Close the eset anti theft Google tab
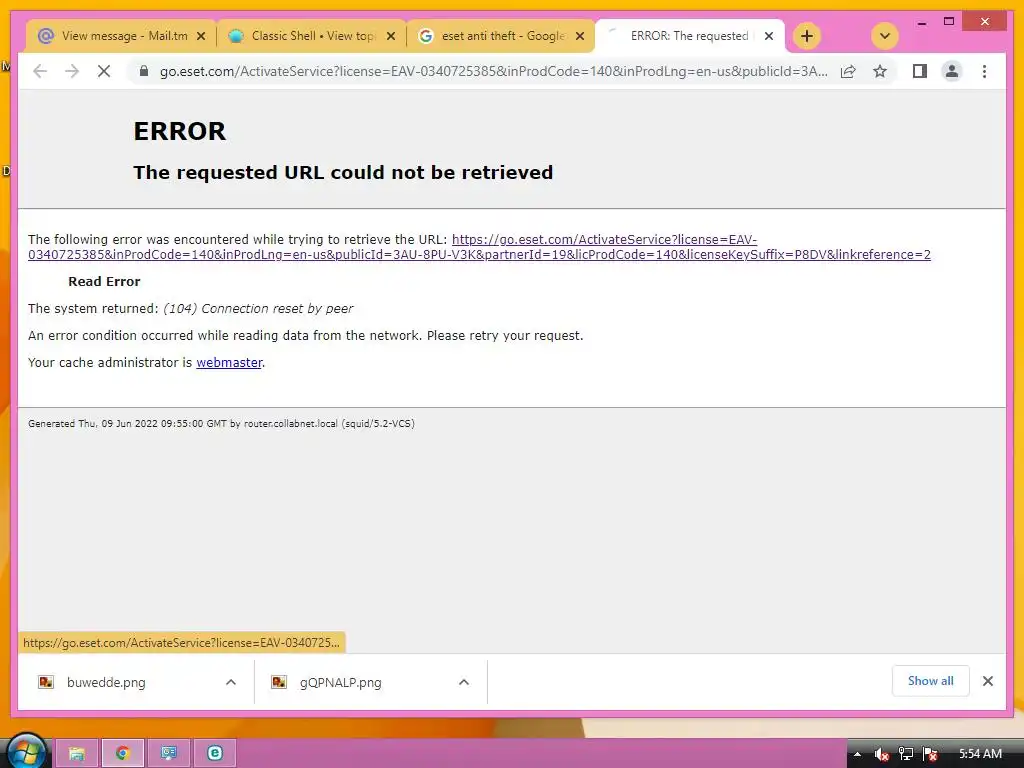 pos(579,37)
